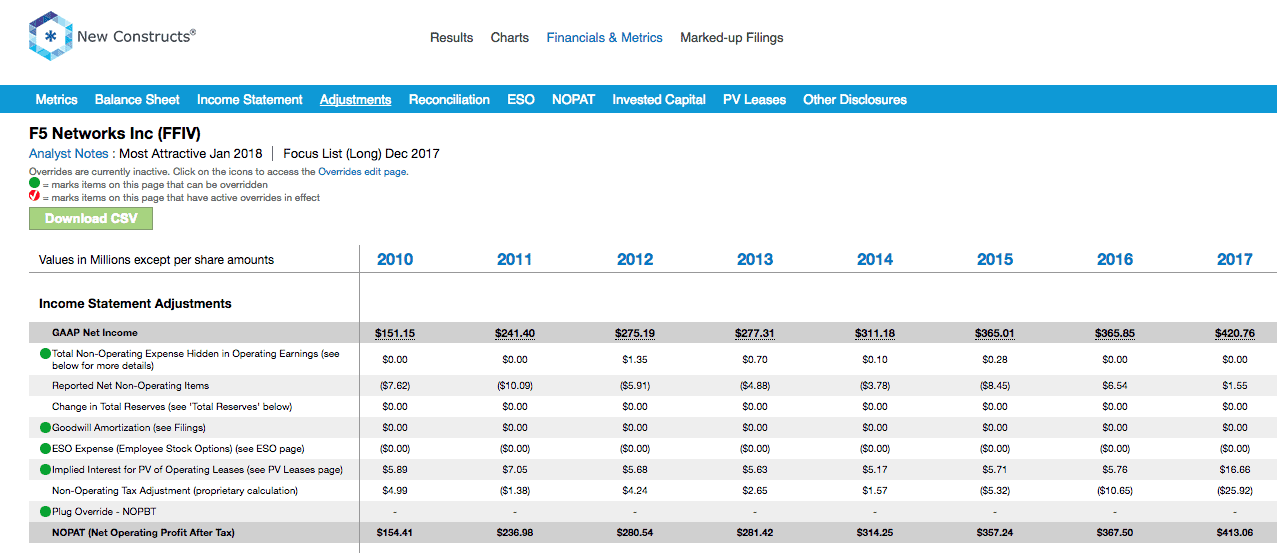Switch to the Metrics tab
1277x553 pixels.
click(x=56, y=99)
